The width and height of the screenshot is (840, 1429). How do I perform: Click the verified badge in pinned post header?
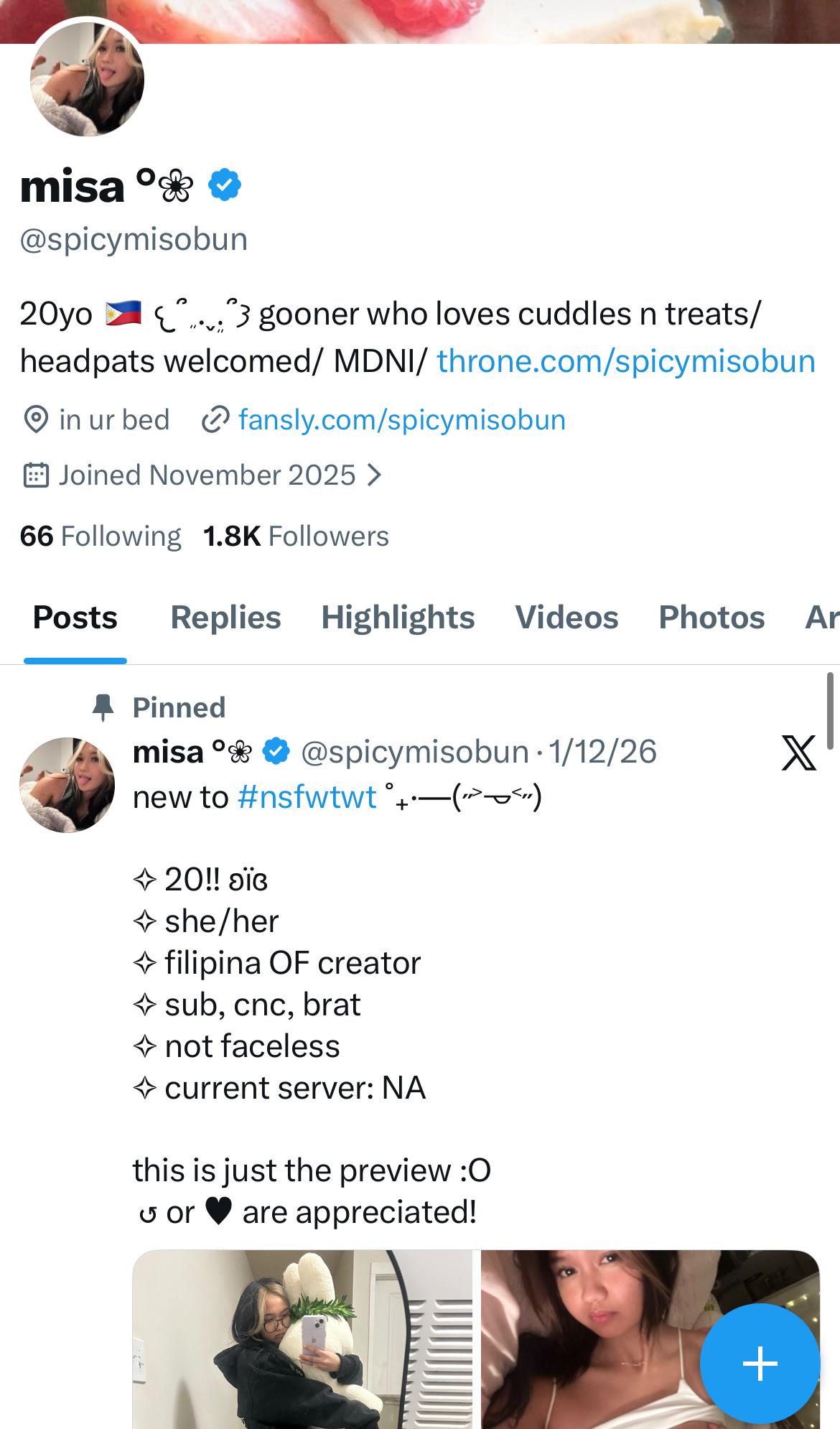(x=276, y=752)
